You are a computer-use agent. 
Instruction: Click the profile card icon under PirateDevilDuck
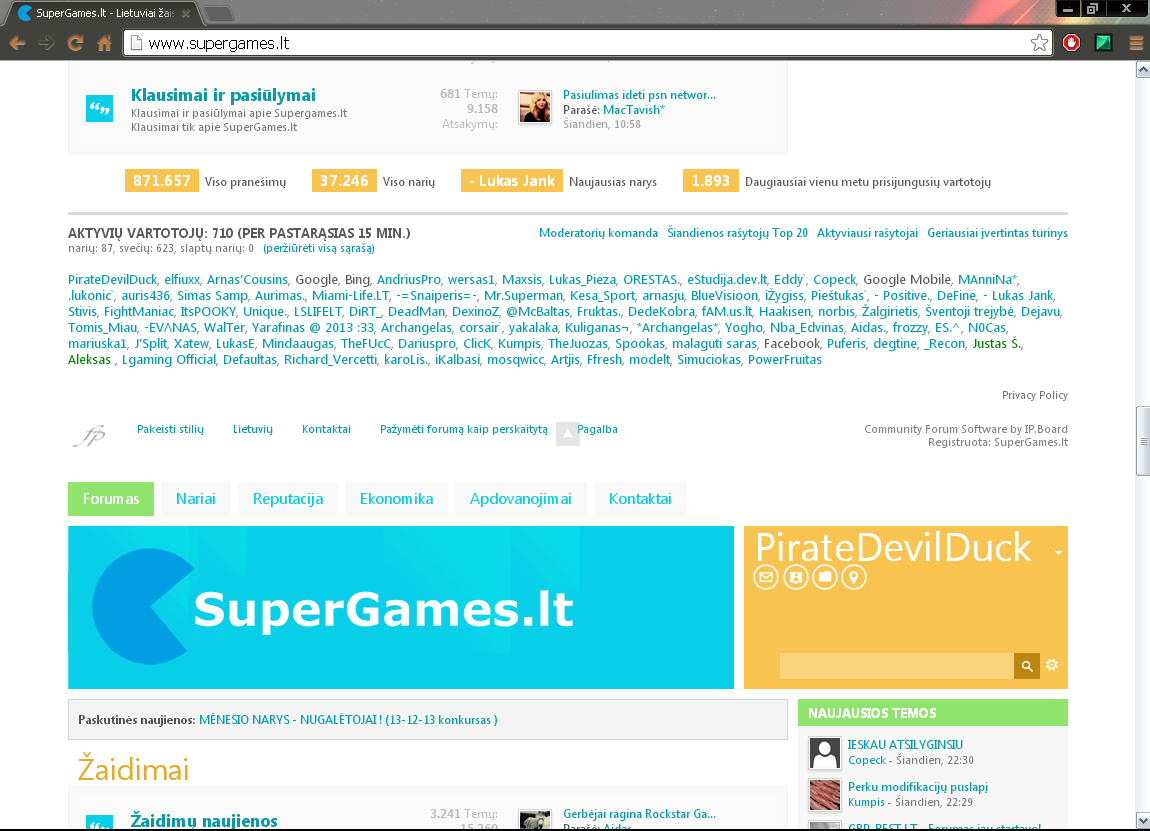795,577
